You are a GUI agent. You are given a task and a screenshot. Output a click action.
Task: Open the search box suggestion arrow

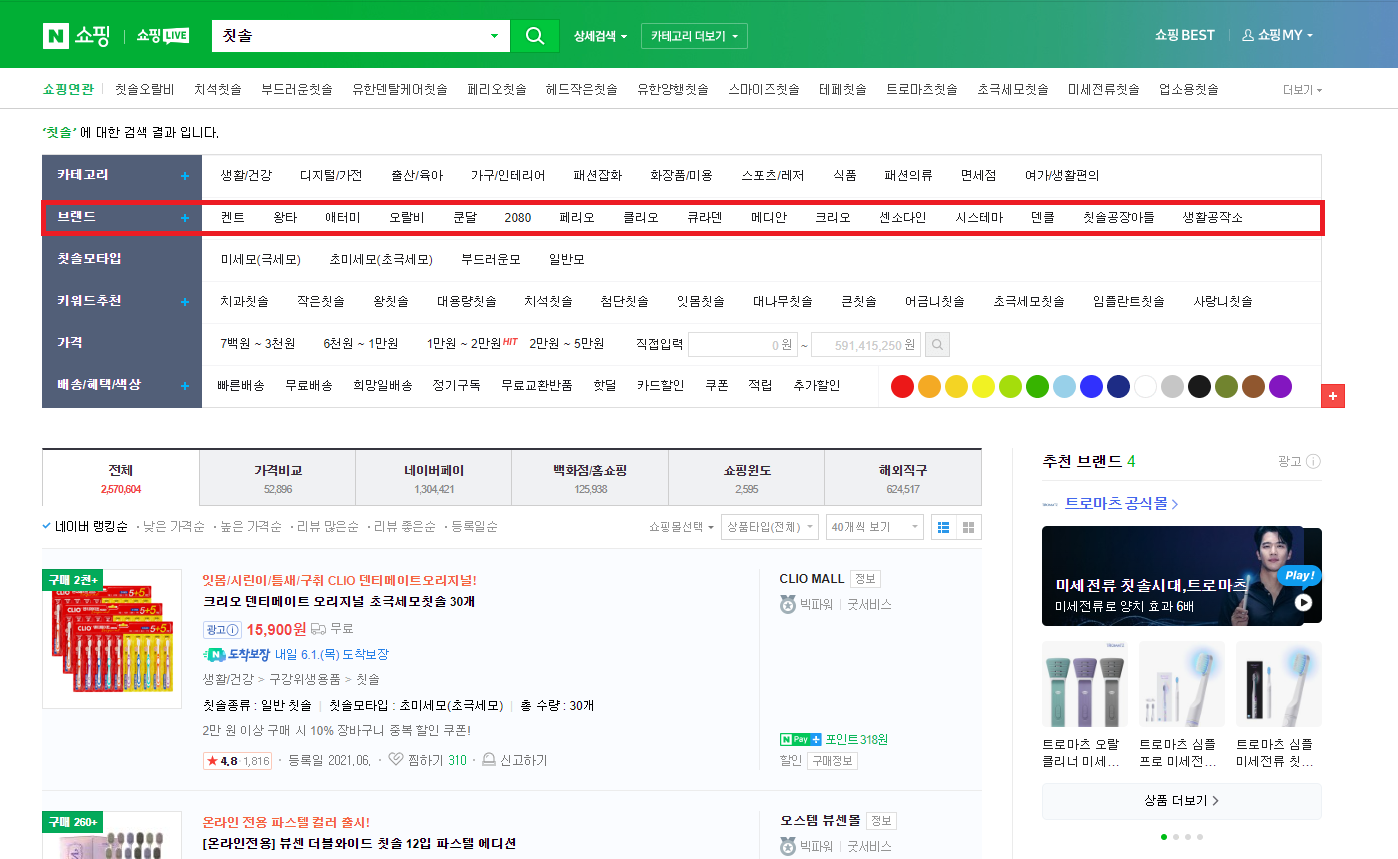pos(494,36)
